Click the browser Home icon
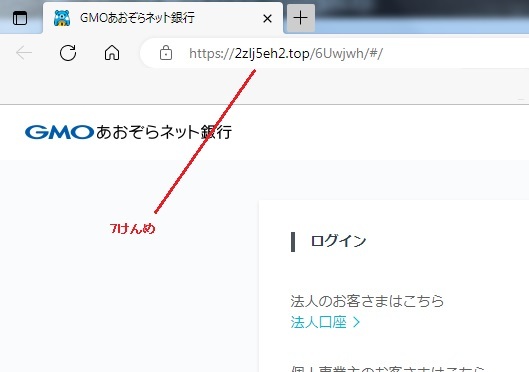529x372 pixels. point(112,53)
